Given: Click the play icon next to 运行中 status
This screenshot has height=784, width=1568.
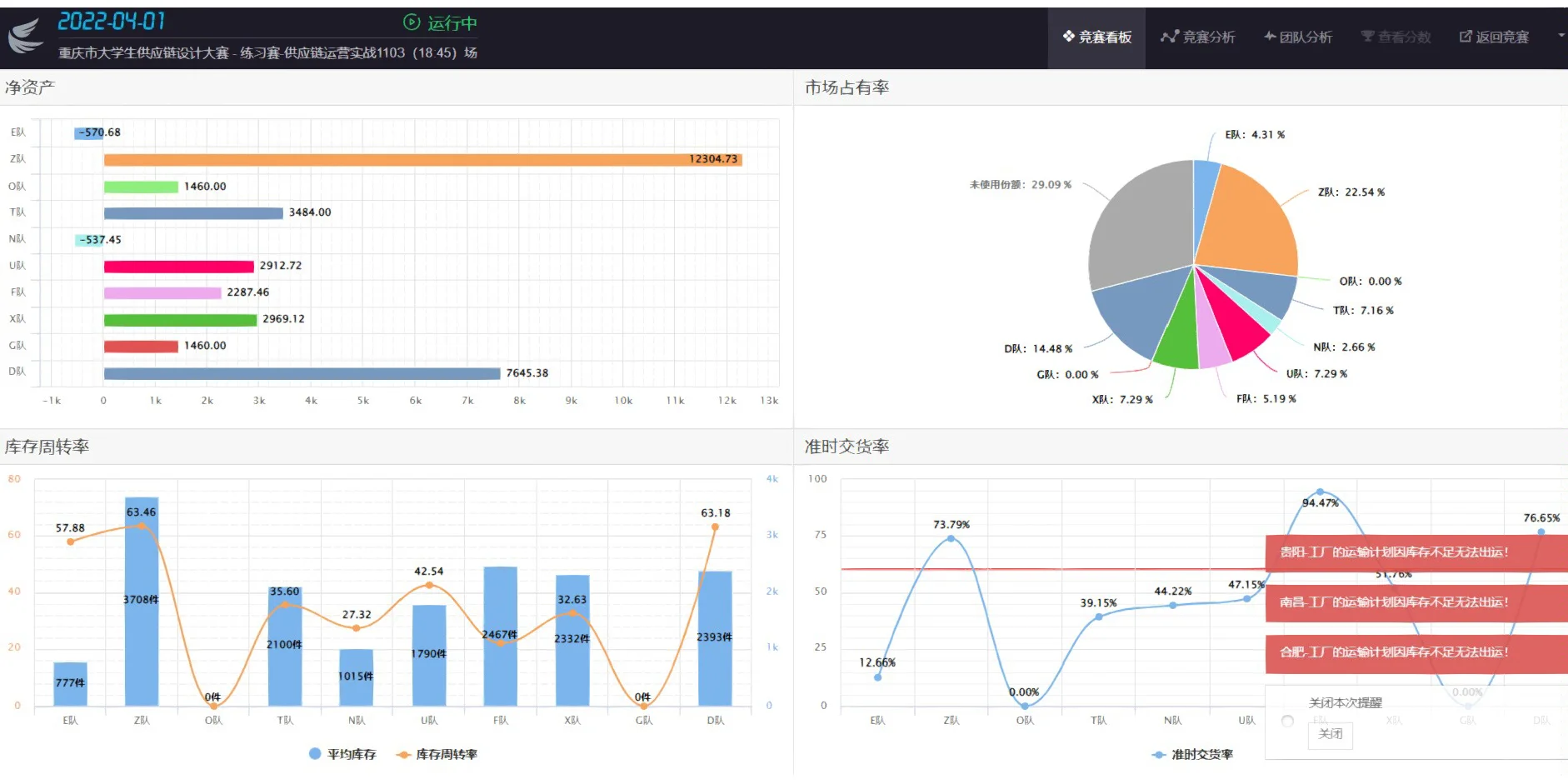Looking at the screenshot, I should pyautogui.click(x=410, y=23).
